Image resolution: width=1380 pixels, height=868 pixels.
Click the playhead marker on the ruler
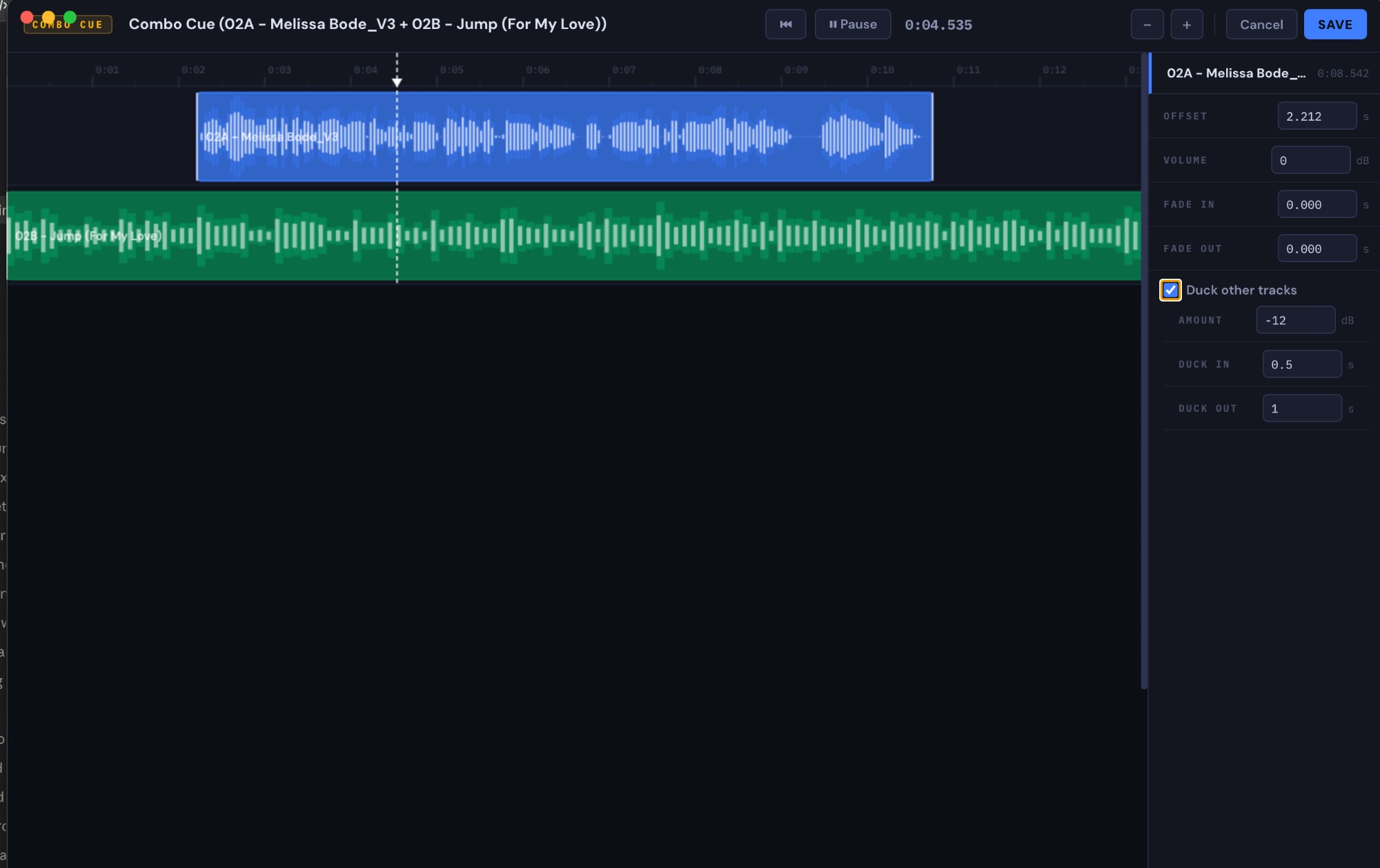[397, 82]
